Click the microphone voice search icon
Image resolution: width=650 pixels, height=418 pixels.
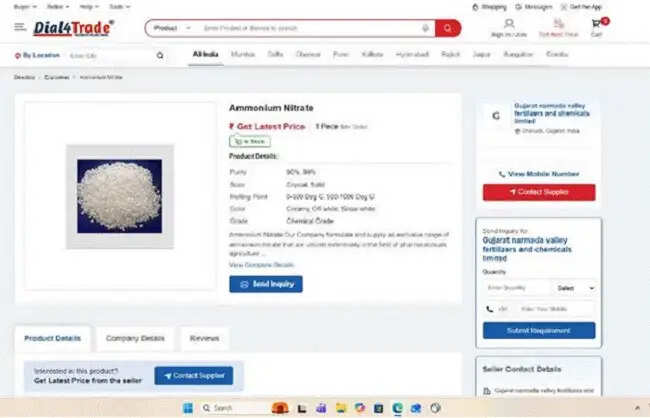pyautogui.click(x=425, y=28)
